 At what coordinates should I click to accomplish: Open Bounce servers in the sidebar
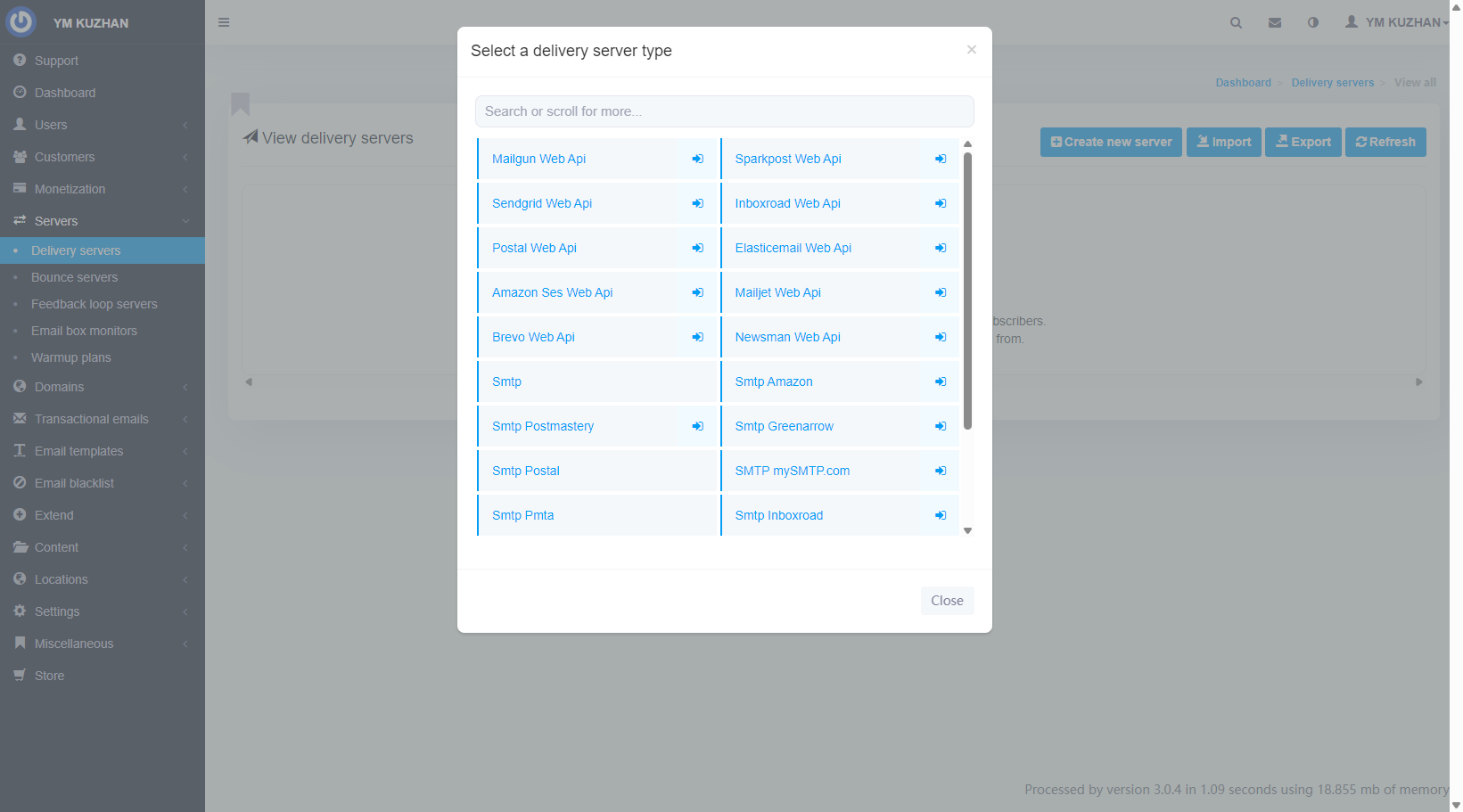click(x=103, y=277)
